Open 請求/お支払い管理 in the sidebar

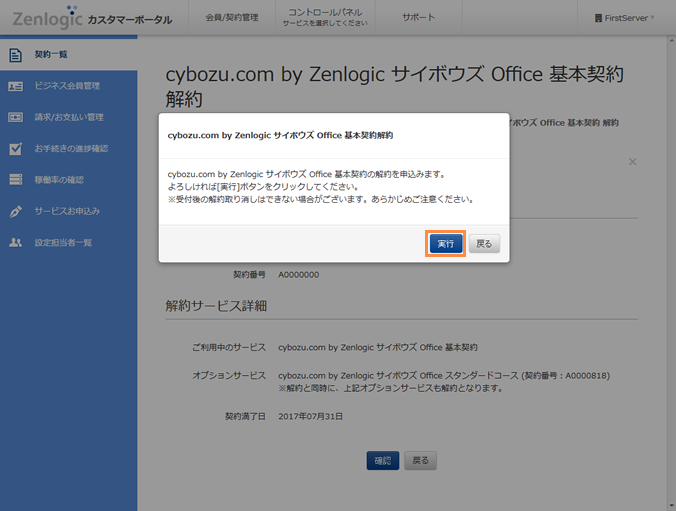pyautogui.click(x=69, y=117)
